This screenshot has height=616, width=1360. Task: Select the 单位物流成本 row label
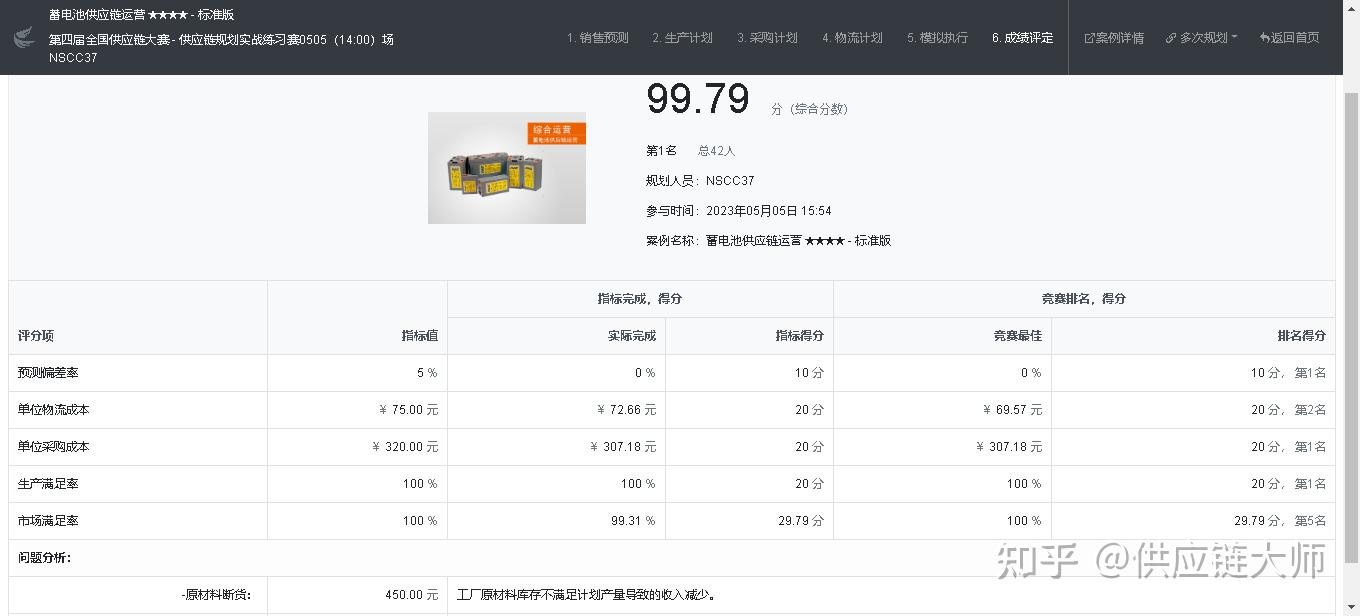[x=54, y=410]
